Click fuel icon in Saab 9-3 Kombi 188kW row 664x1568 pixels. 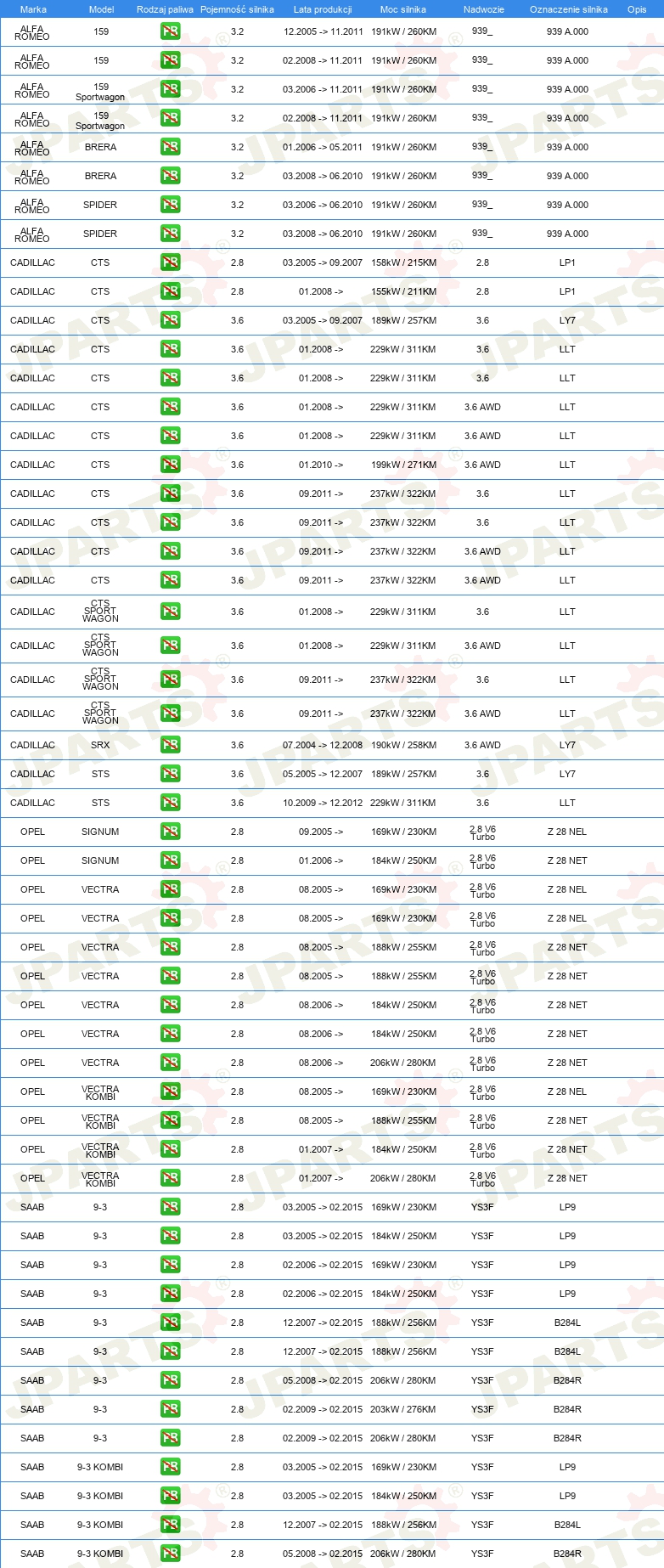click(170, 1525)
